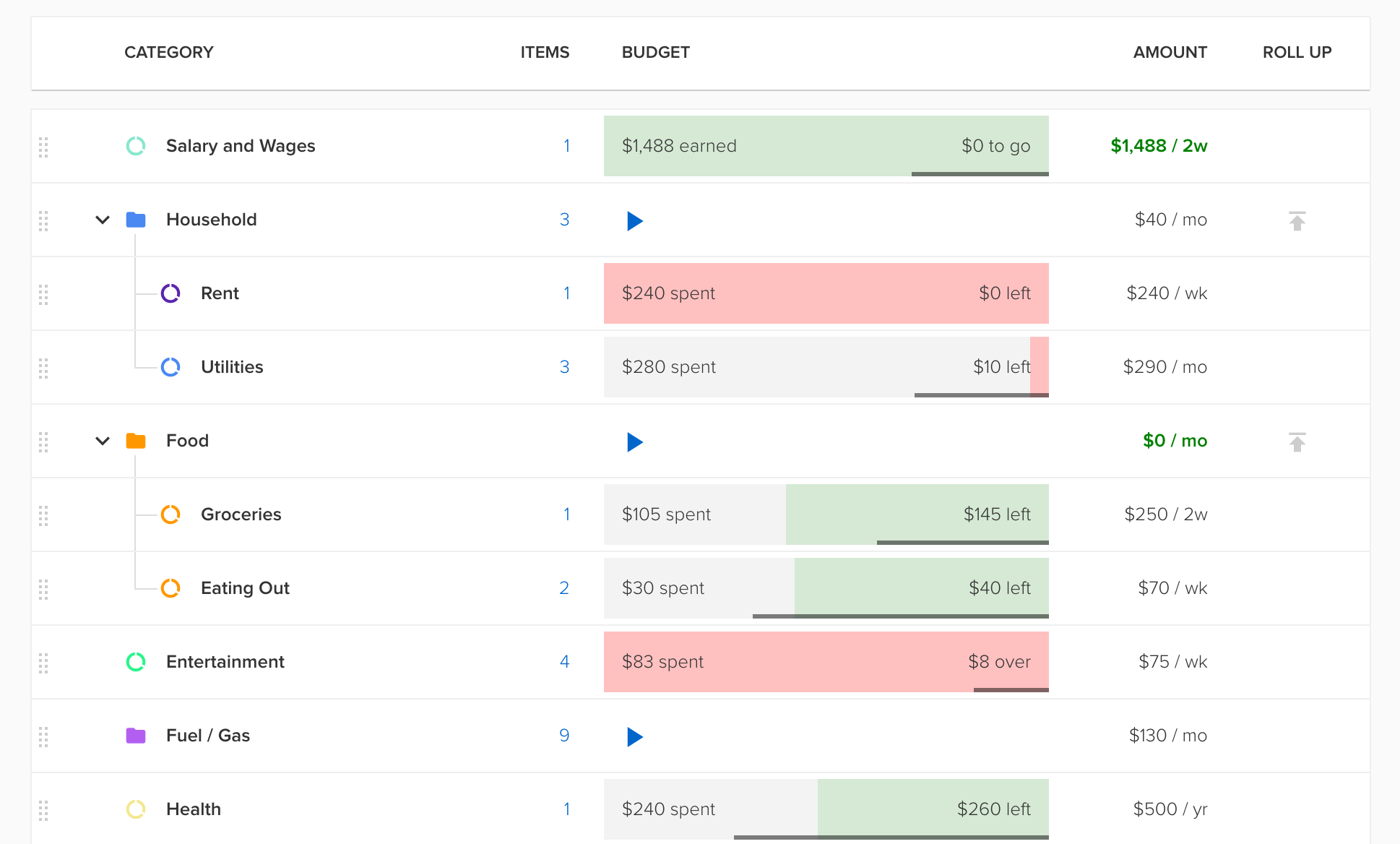Open the 9 items link for Fuel / Gas
This screenshot has width=1400, height=844.
564,736
